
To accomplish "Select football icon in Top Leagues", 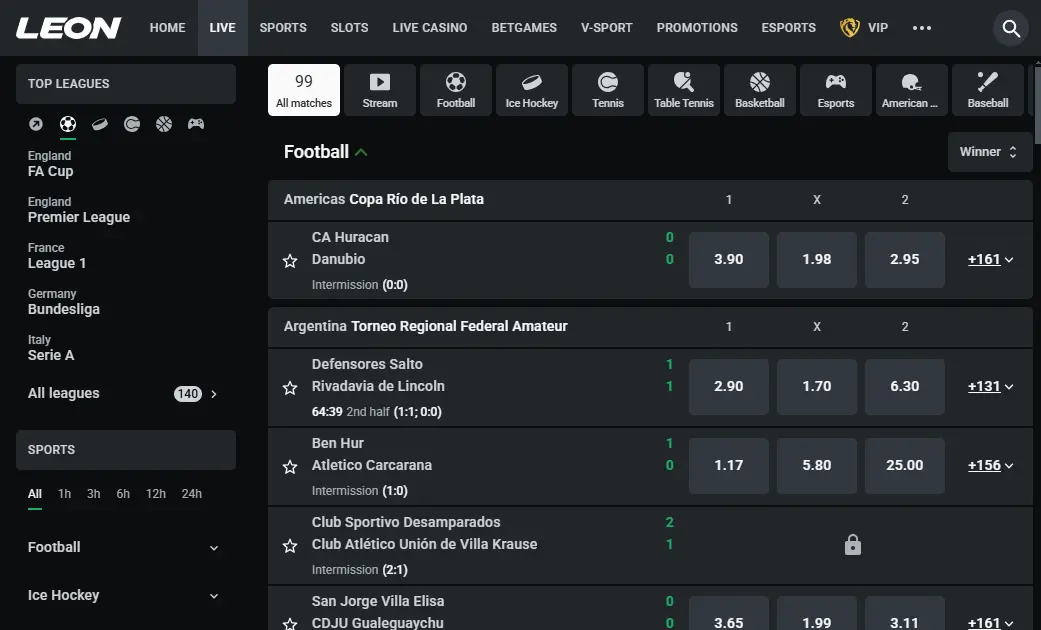I will pyautogui.click(x=68, y=124).
